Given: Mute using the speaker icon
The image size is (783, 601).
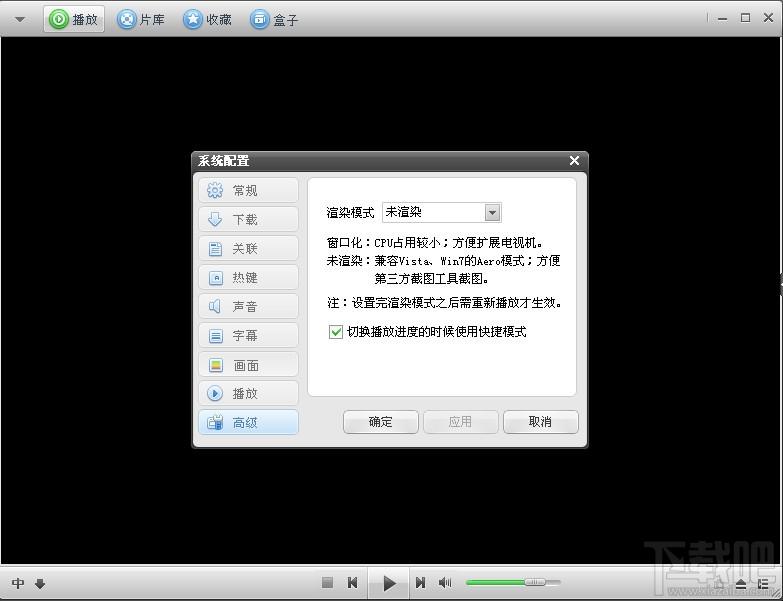Looking at the screenshot, I should [444, 583].
